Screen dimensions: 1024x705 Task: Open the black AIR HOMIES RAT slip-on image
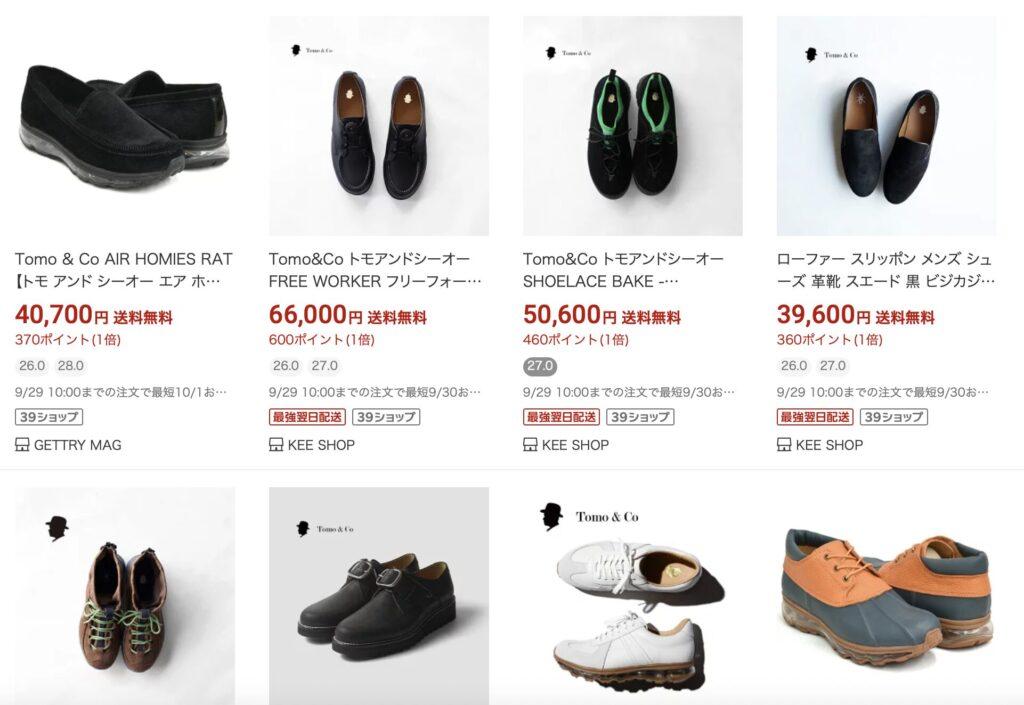tap(124, 126)
